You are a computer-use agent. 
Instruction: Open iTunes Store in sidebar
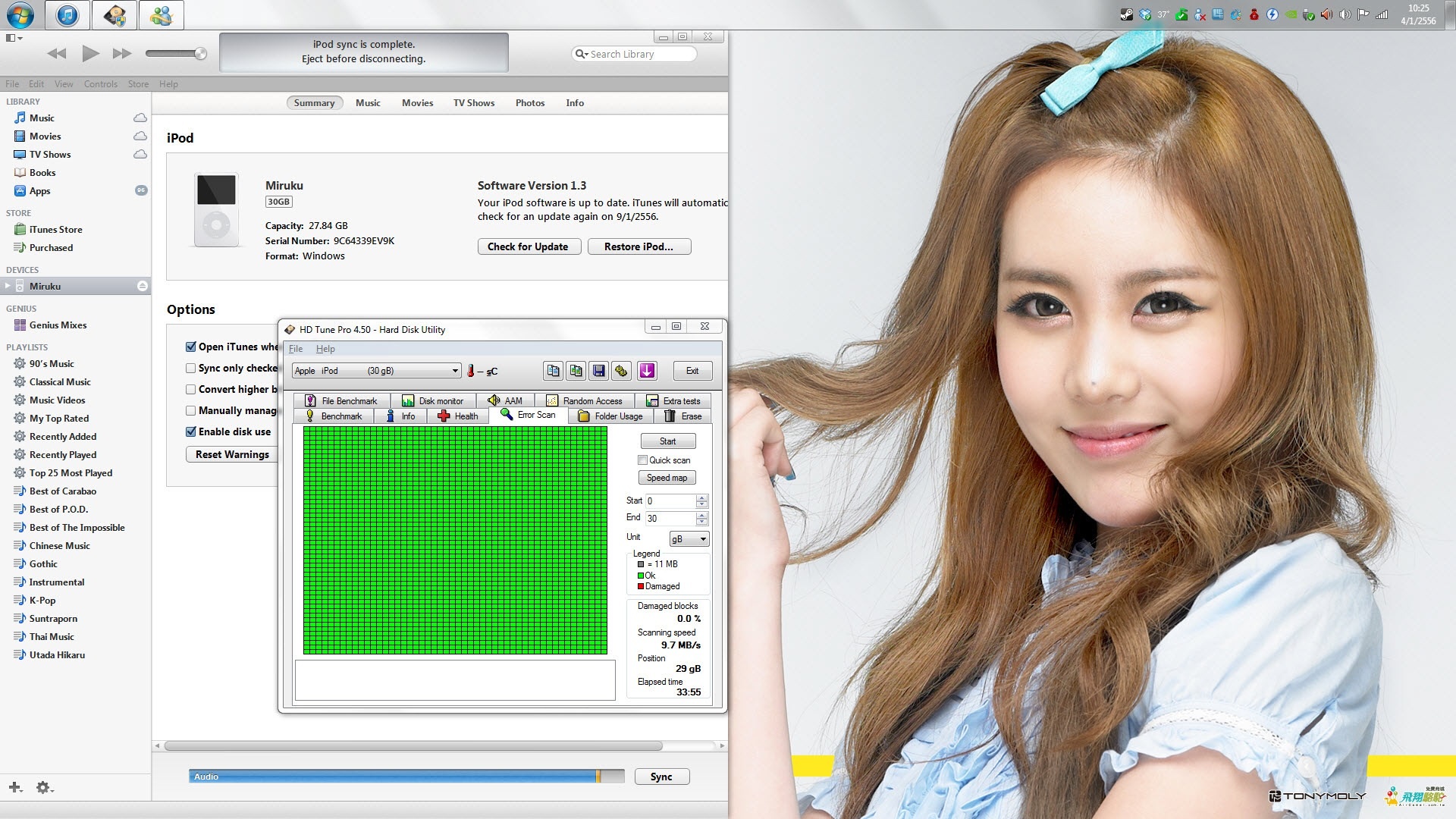pyautogui.click(x=56, y=230)
